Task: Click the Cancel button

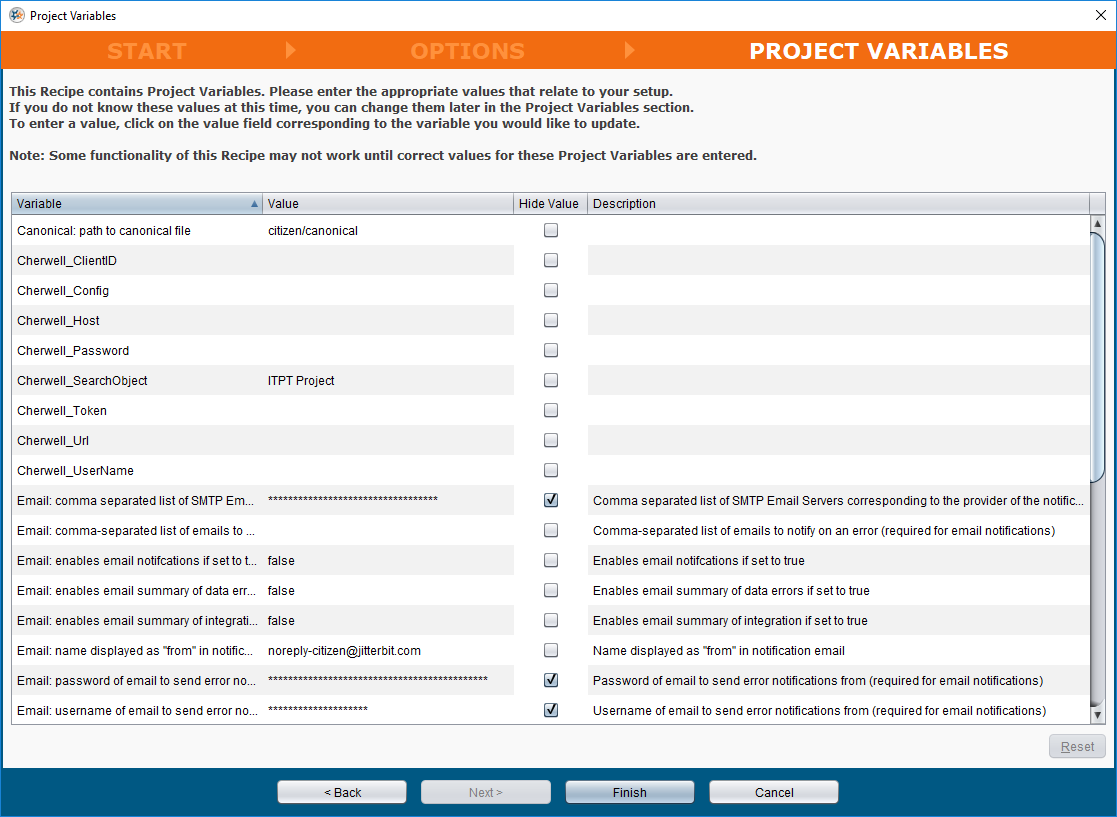Action: point(773,792)
